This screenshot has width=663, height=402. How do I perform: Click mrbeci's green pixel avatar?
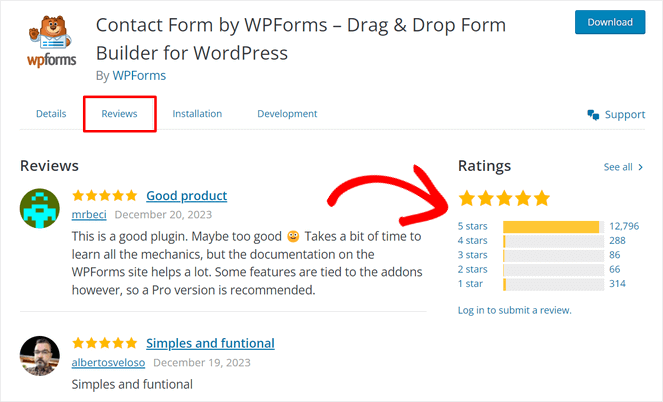40,207
